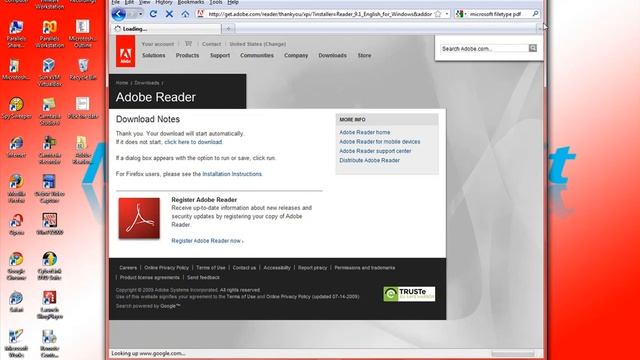Click the red Adobe logo
640x360 pixels.
click(125, 51)
